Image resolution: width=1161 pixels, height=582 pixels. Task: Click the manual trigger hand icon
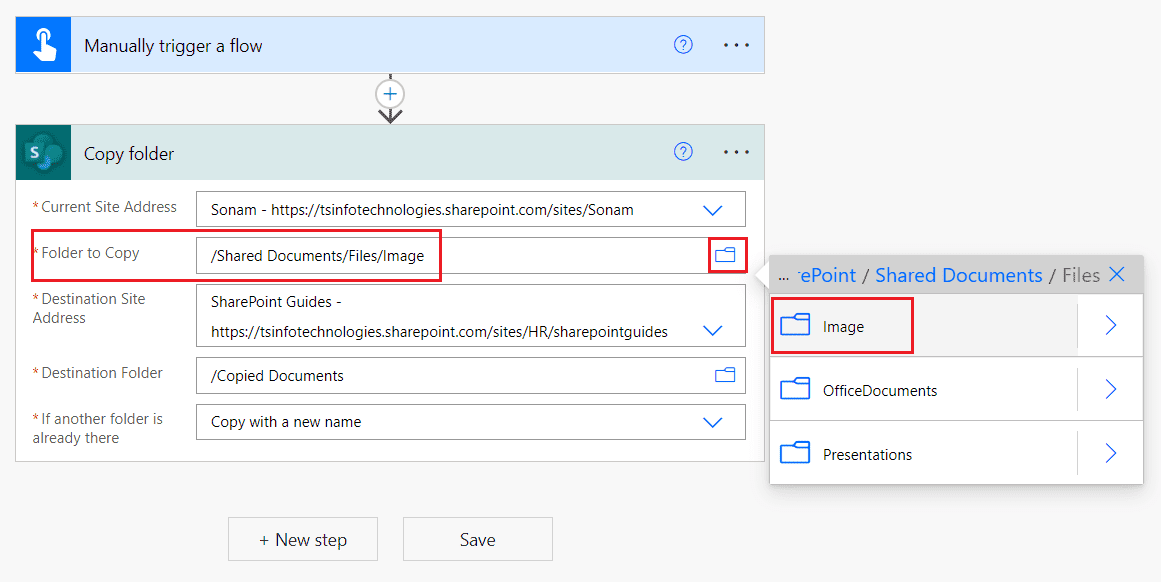pos(42,44)
